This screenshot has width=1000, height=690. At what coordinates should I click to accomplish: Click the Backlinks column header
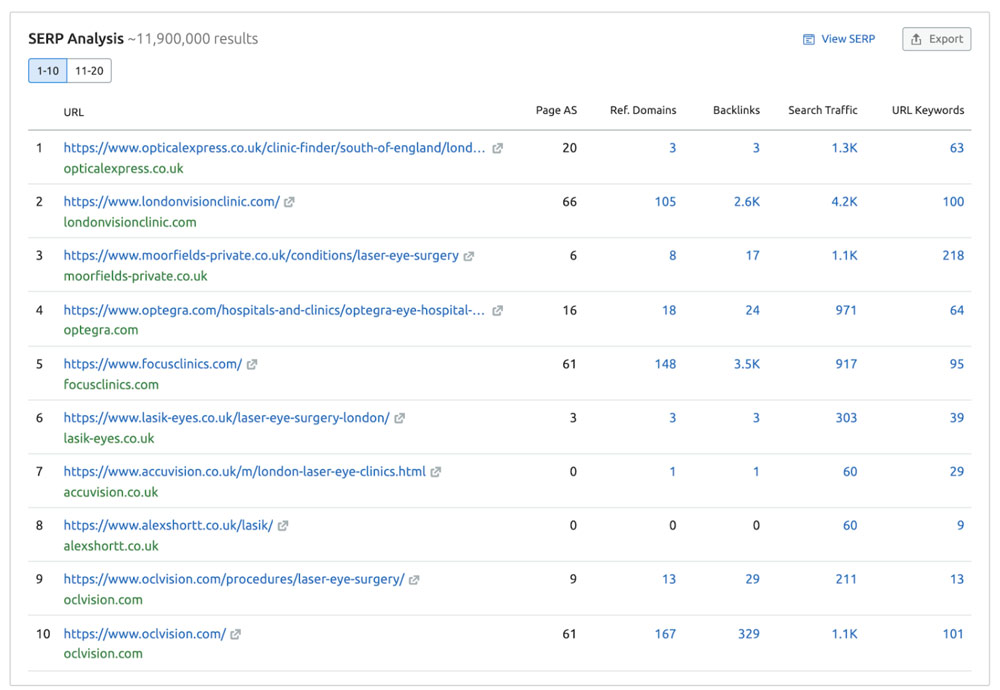pos(737,110)
